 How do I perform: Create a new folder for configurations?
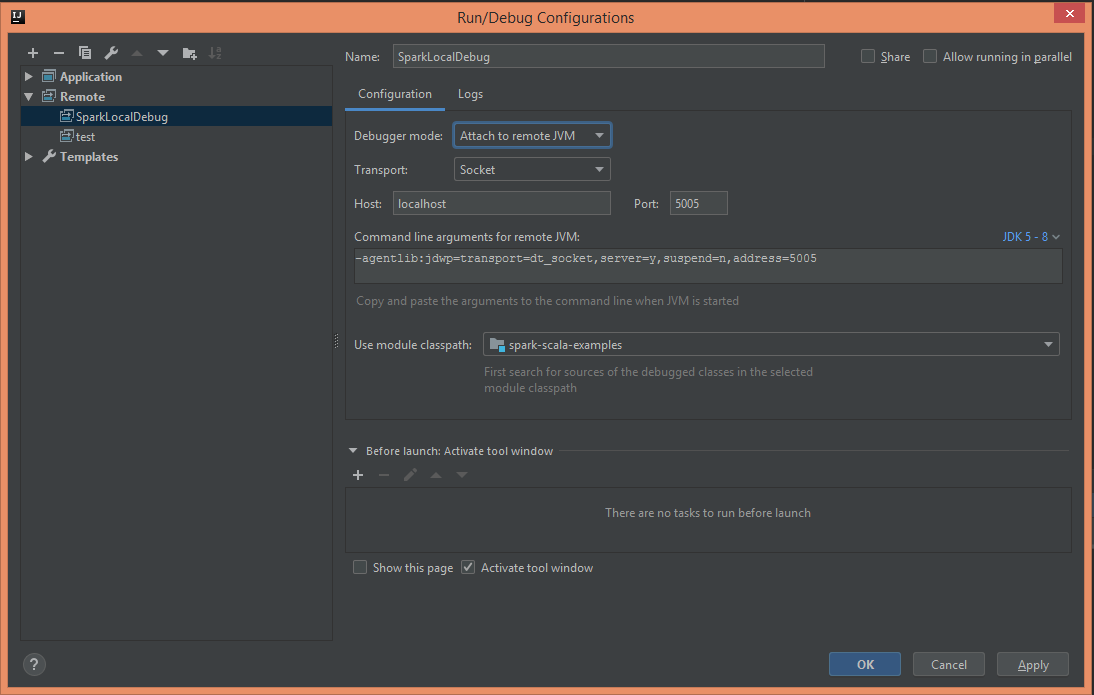[x=189, y=53]
